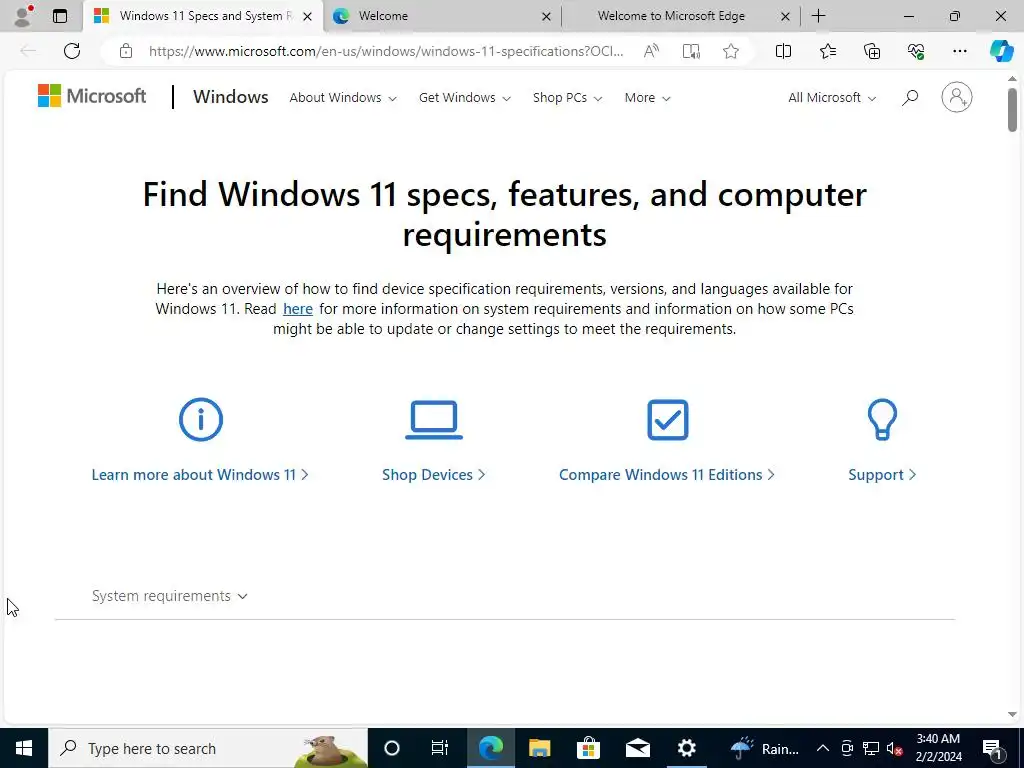Open Browser essentials heart icon
This screenshot has width=1024, height=768.
(x=916, y=51)
